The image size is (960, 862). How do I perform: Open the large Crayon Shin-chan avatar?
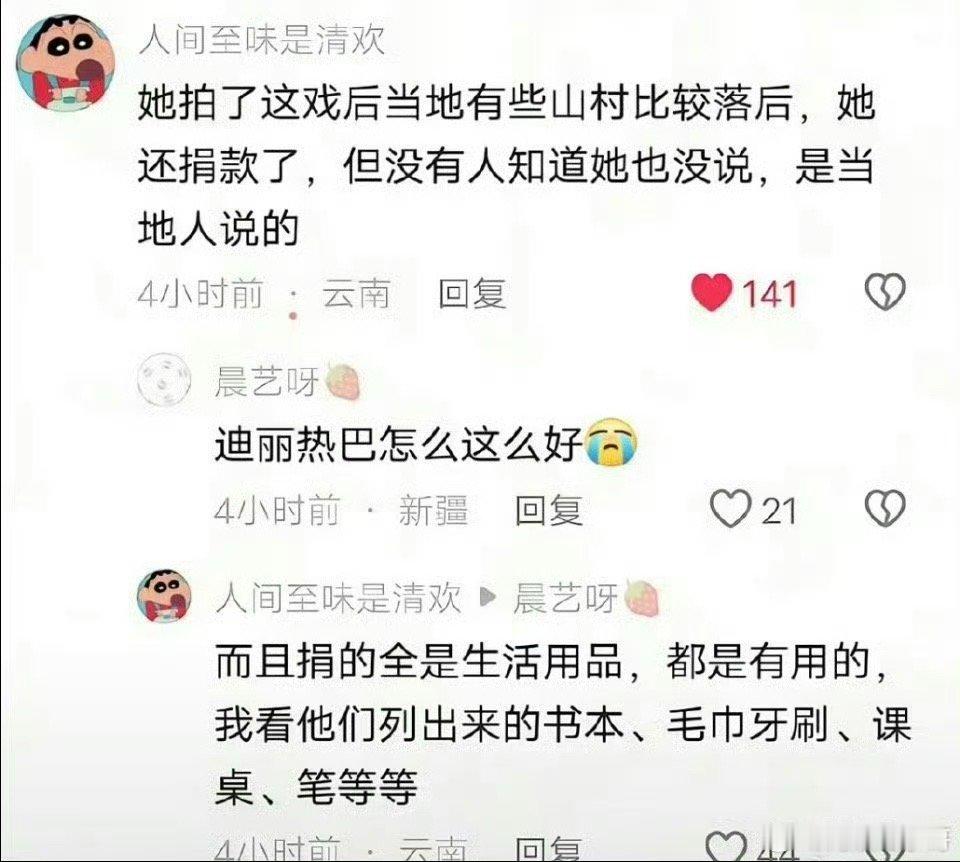[x=65, y=63]
